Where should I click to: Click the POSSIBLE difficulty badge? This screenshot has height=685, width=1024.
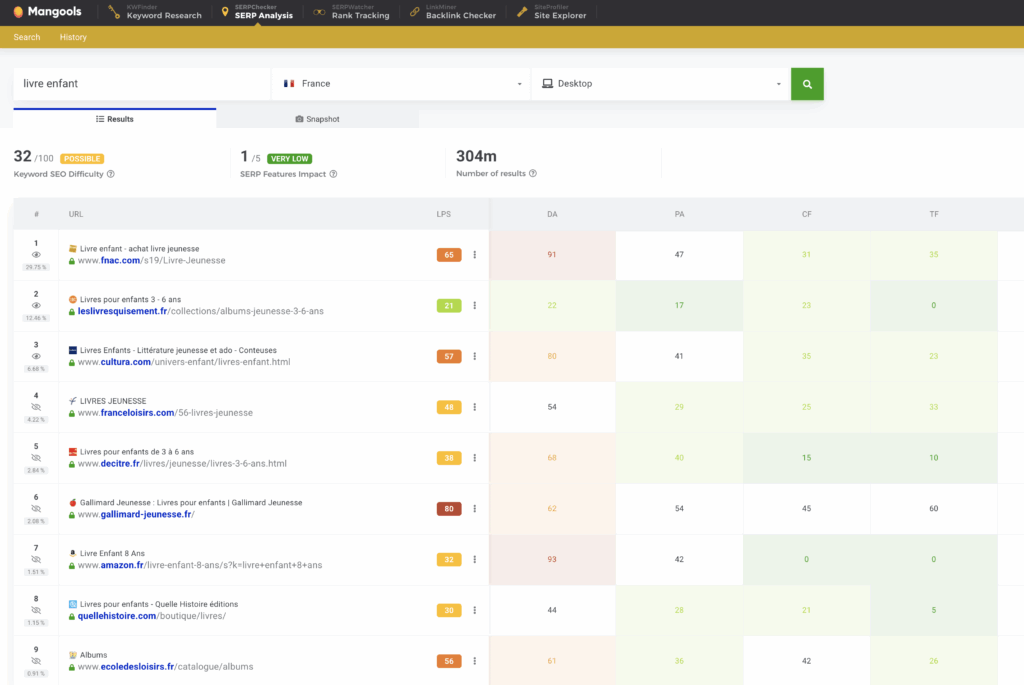coord(82,159)
